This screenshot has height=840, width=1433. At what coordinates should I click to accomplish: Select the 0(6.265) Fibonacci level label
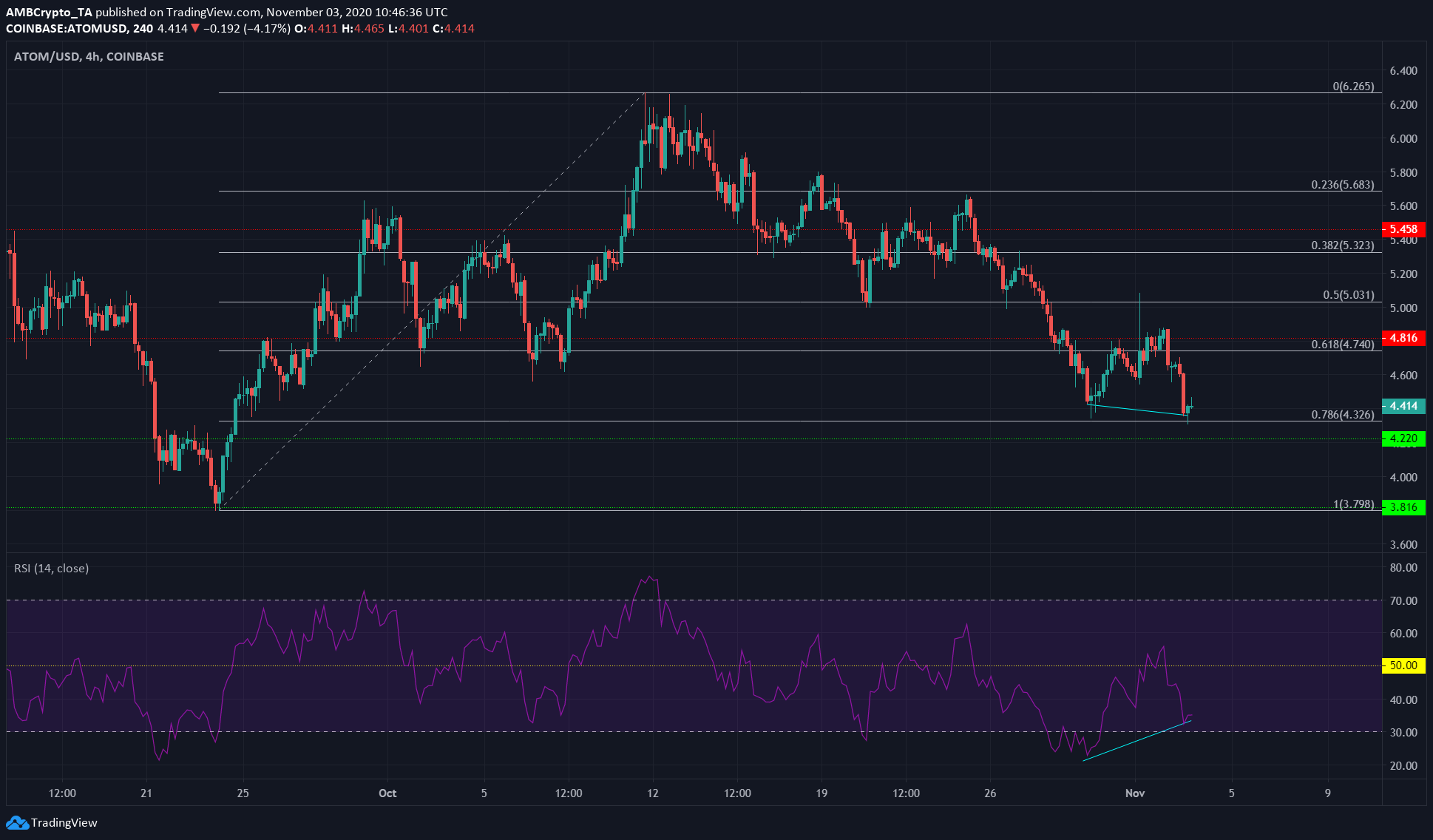pos(1353,87)
